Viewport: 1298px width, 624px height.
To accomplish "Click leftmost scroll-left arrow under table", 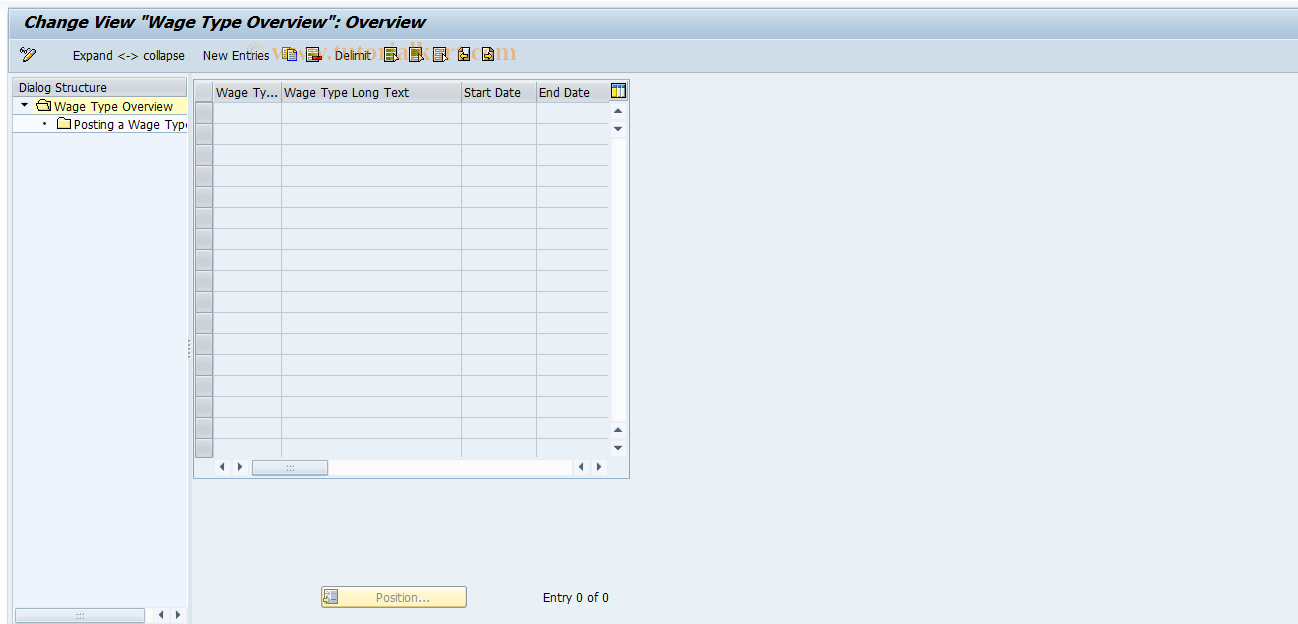I will [x=222, y=467].
